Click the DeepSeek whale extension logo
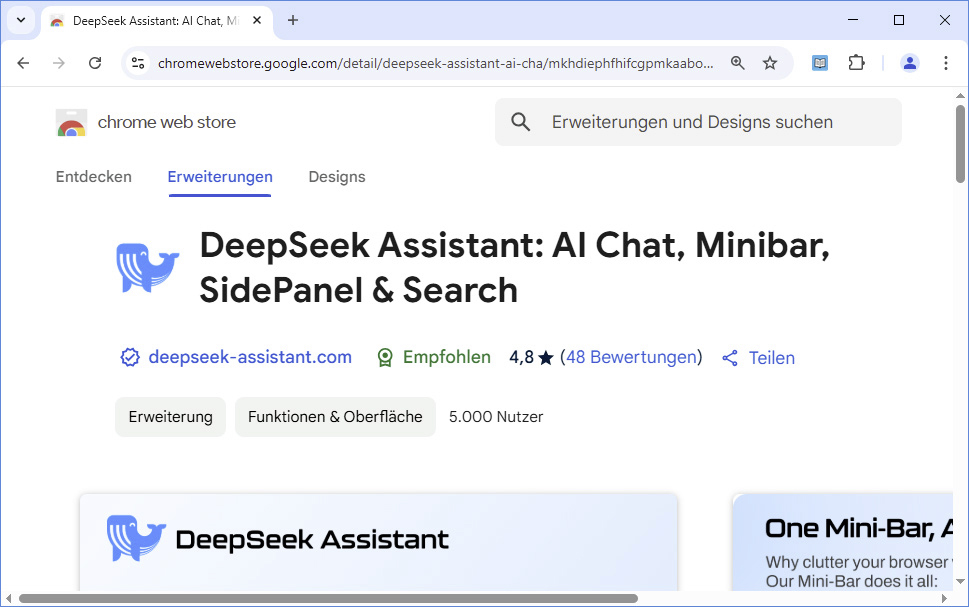Screen dimensions: 969x607 148,267
